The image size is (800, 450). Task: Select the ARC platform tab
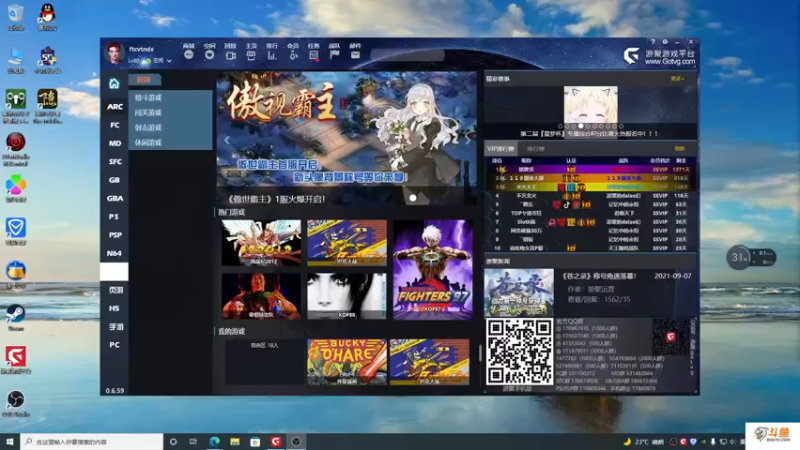click(114, 107)
